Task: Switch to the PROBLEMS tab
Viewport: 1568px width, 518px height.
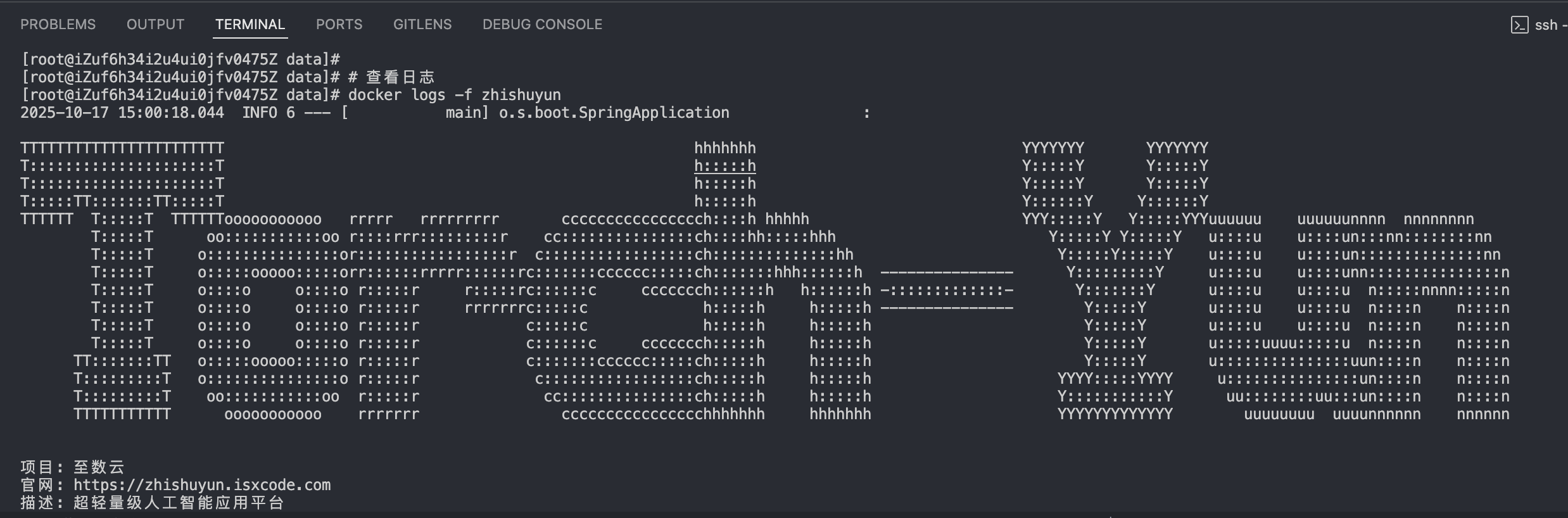Action: click(x=58, y=24)
